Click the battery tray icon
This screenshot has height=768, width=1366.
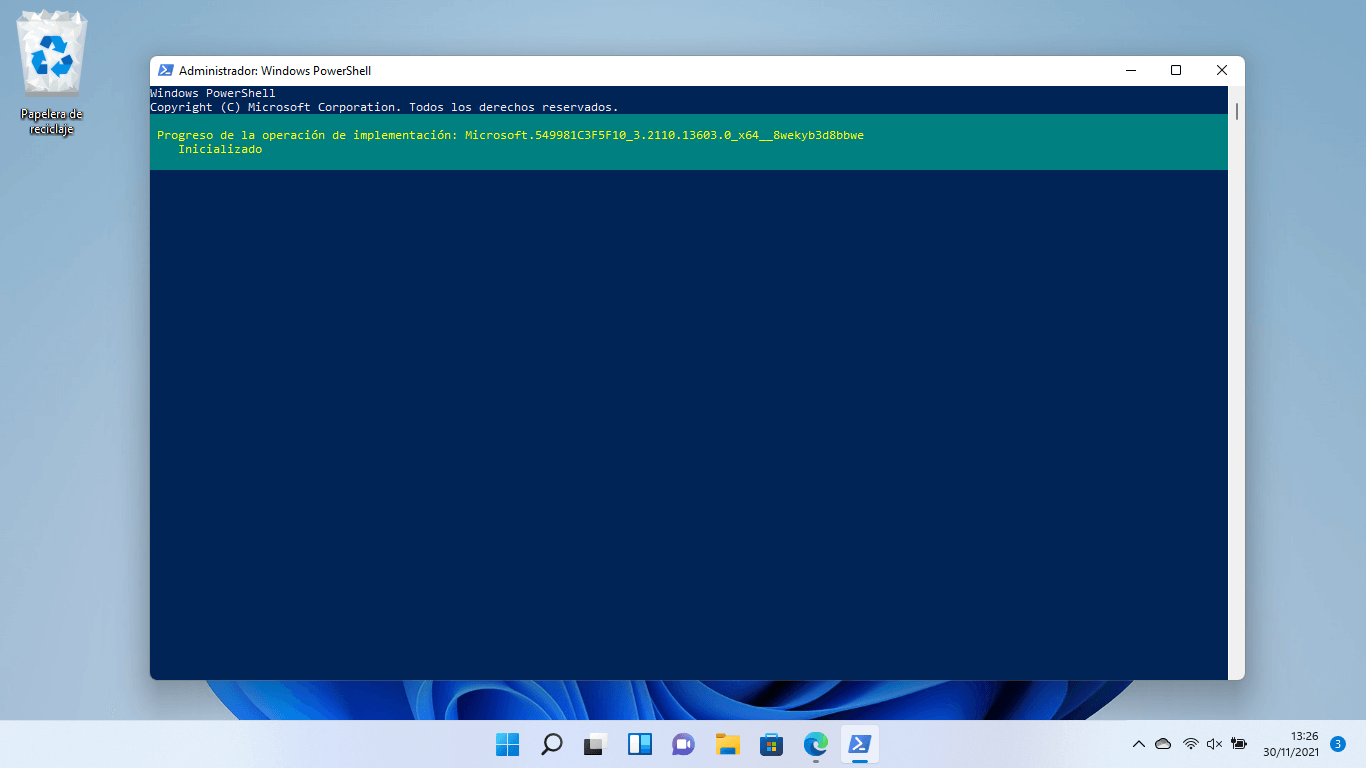[1239, 744]
